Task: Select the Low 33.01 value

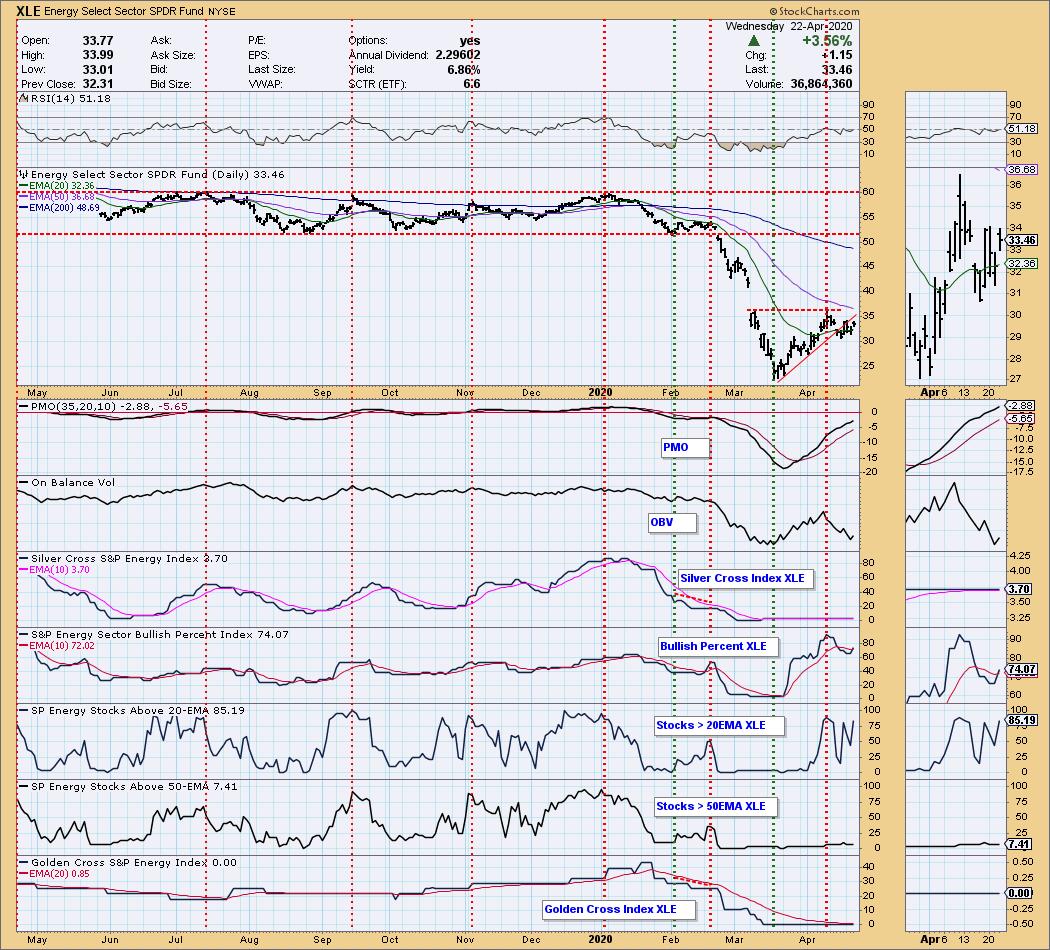Action: (98, 70)
